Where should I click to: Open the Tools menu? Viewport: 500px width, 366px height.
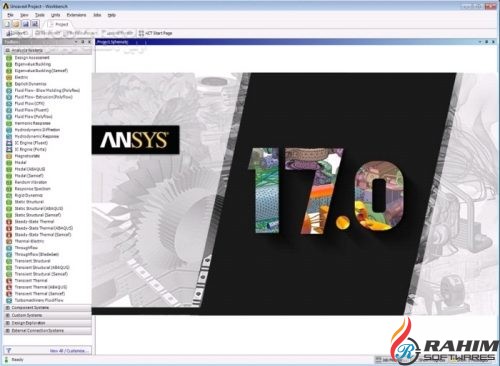tap(39, 15)
